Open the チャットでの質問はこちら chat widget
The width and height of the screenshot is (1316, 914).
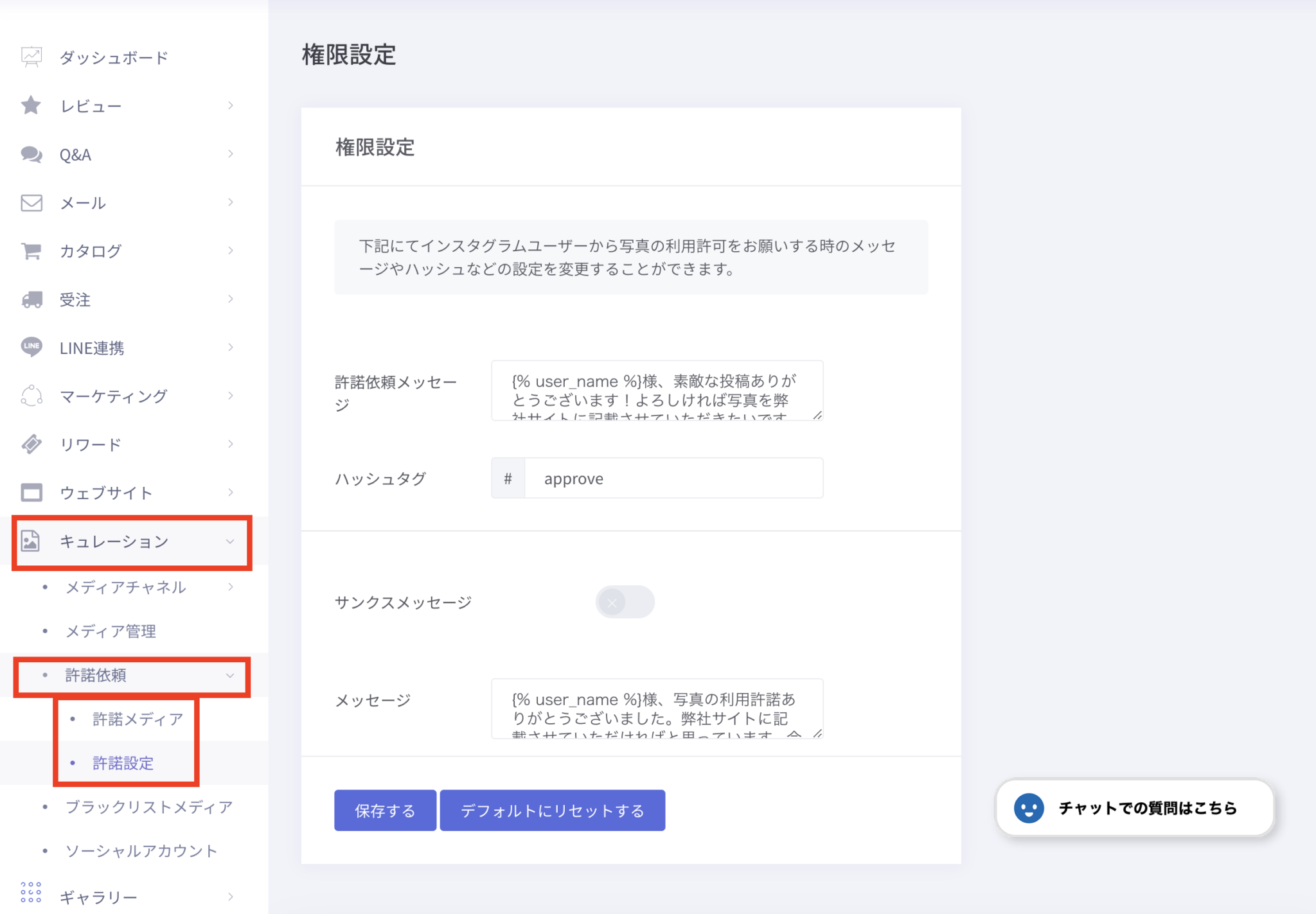[x=1134, y=808]
